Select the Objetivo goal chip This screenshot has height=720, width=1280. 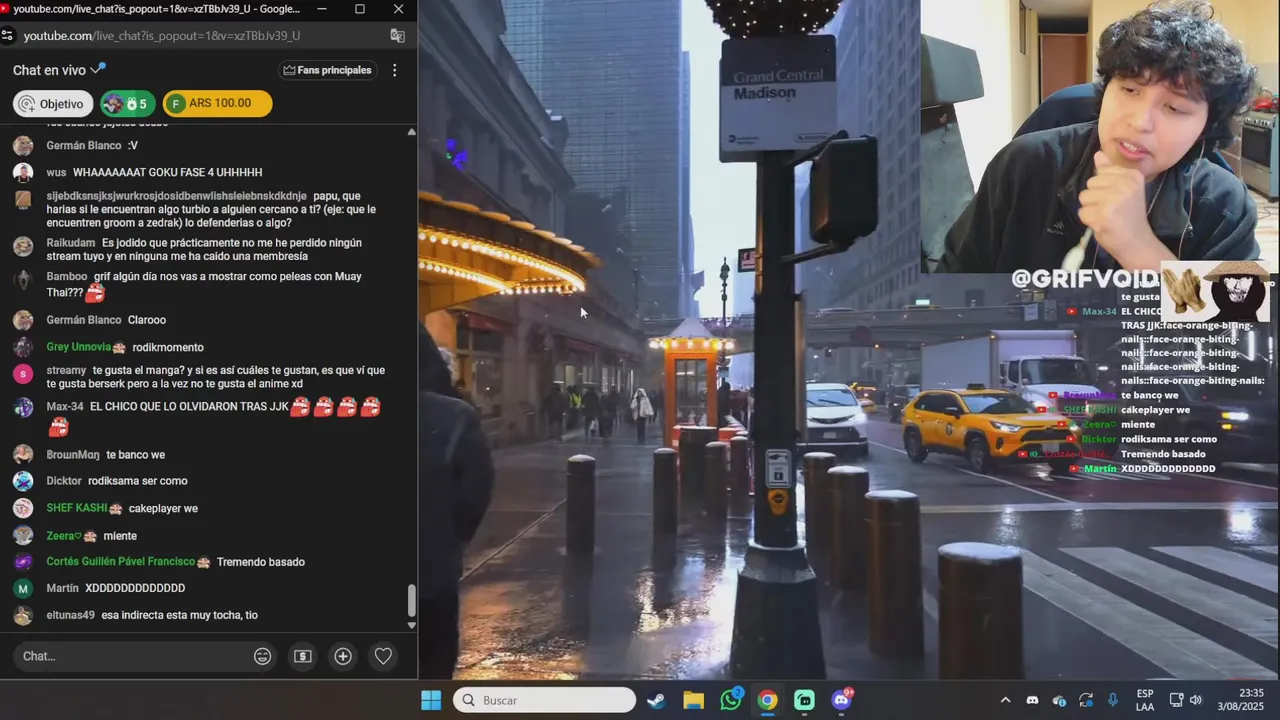point(53,104)
